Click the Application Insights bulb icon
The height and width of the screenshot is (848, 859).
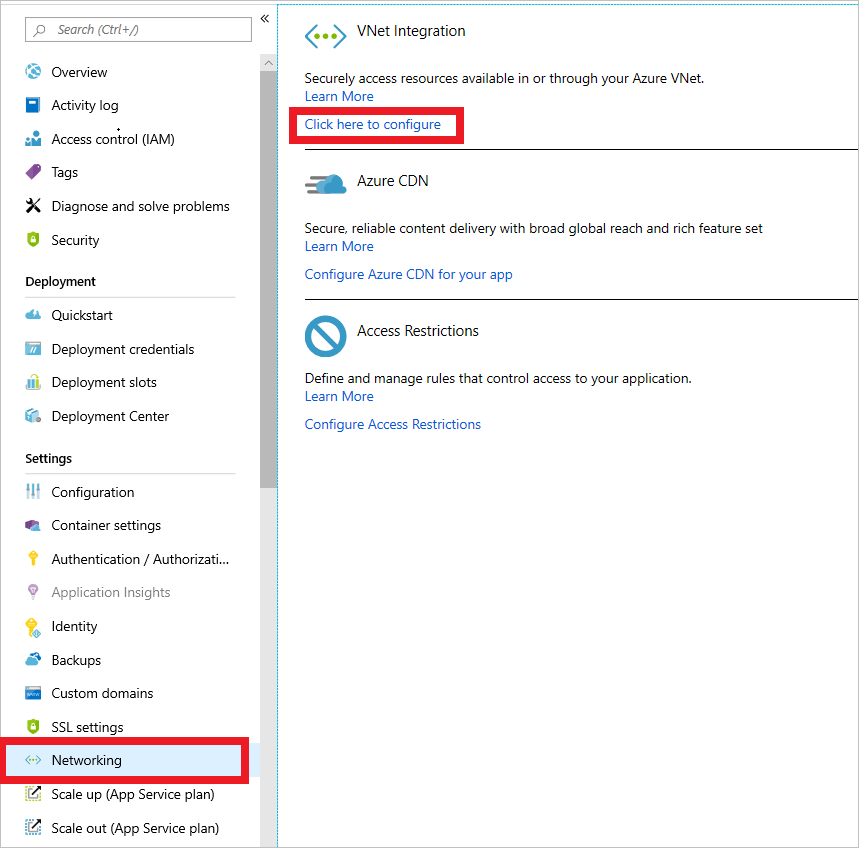click(x=33, y=592)
